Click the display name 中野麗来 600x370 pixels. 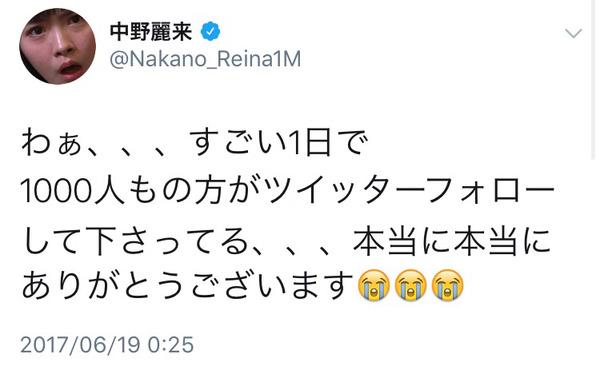[151, 31]
